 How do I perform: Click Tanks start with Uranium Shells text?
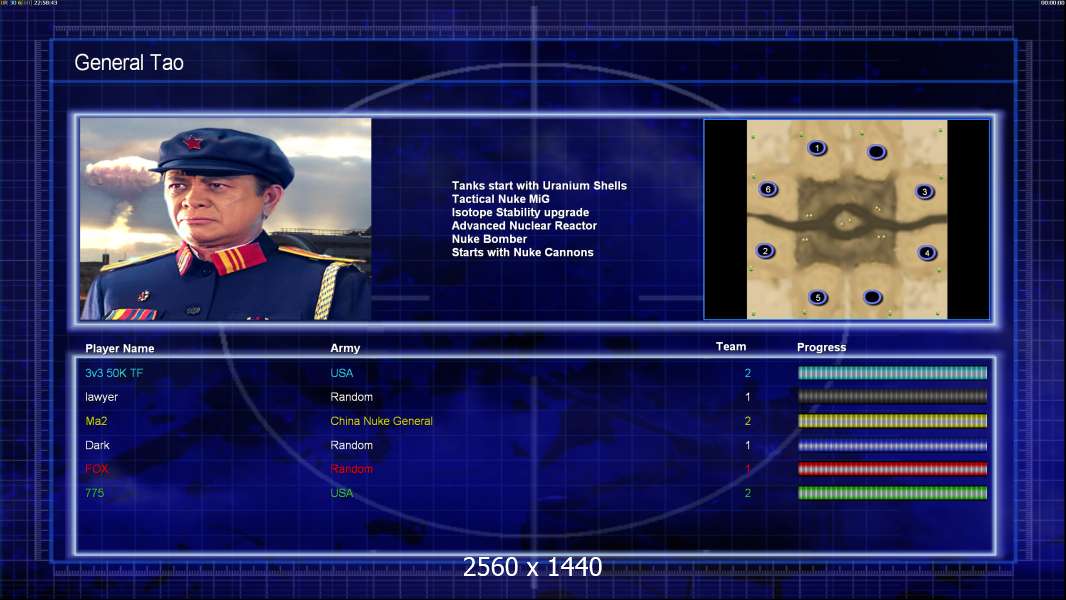click(539, 186)
